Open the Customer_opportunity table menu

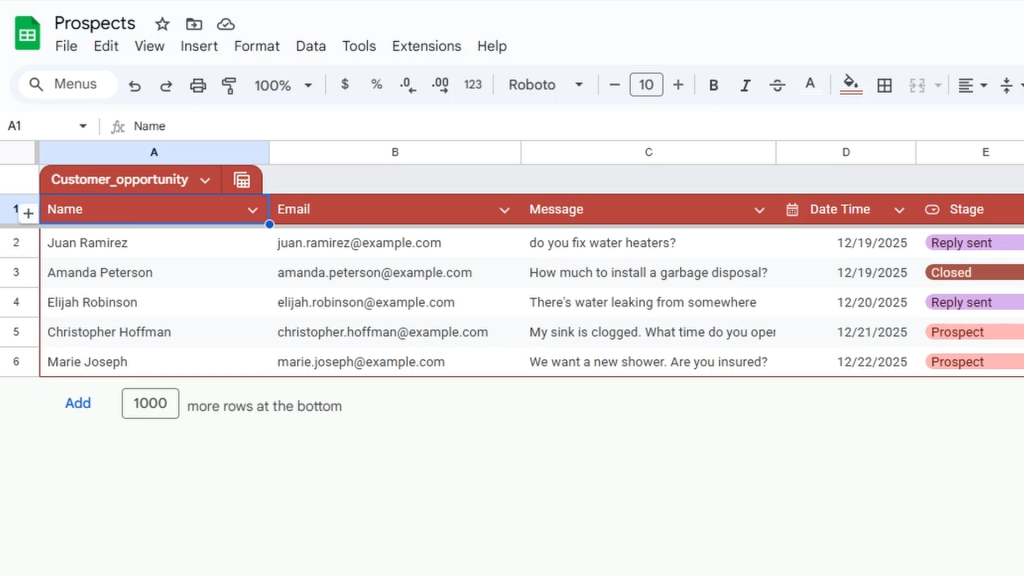205,180
